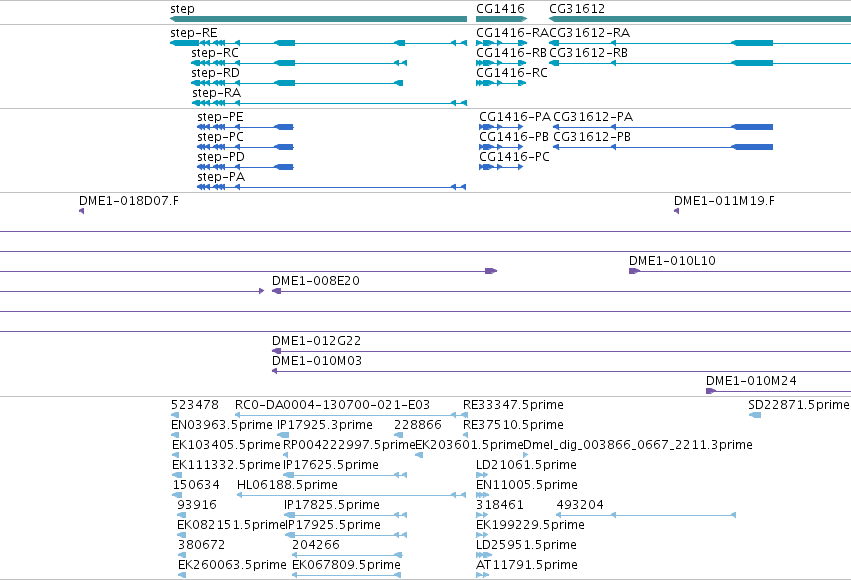The height and width of the screenshot is (580, 851).
Task: Open protein label step-PD
Action: pos(220,157)
